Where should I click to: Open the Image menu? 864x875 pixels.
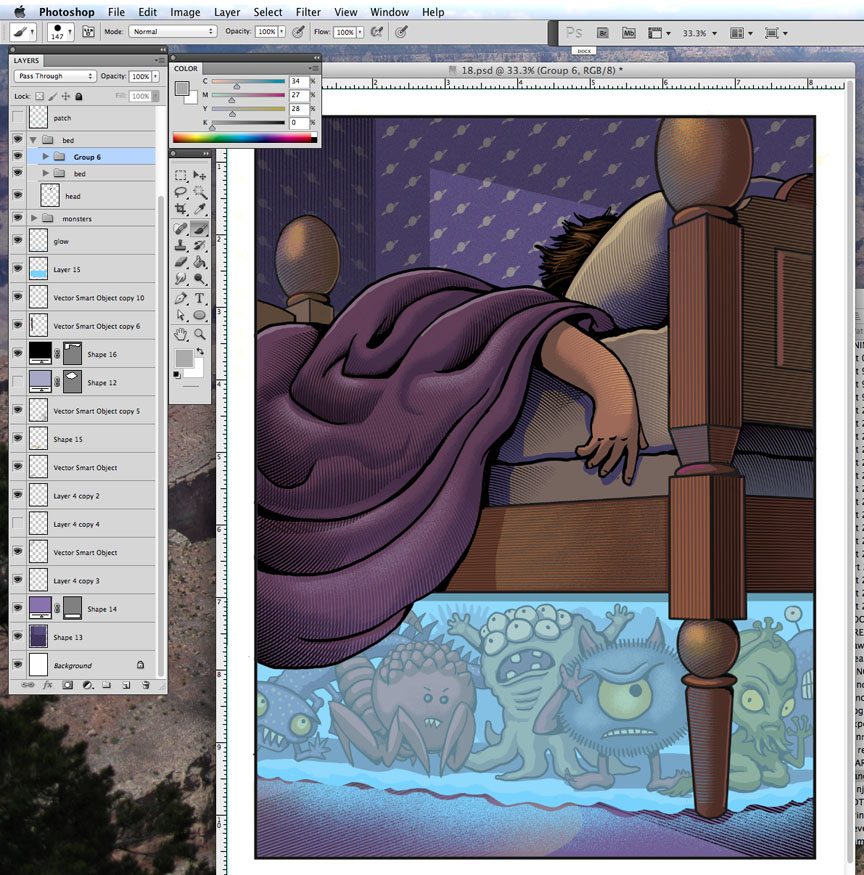pyautogui.click(x=185, y=12)
